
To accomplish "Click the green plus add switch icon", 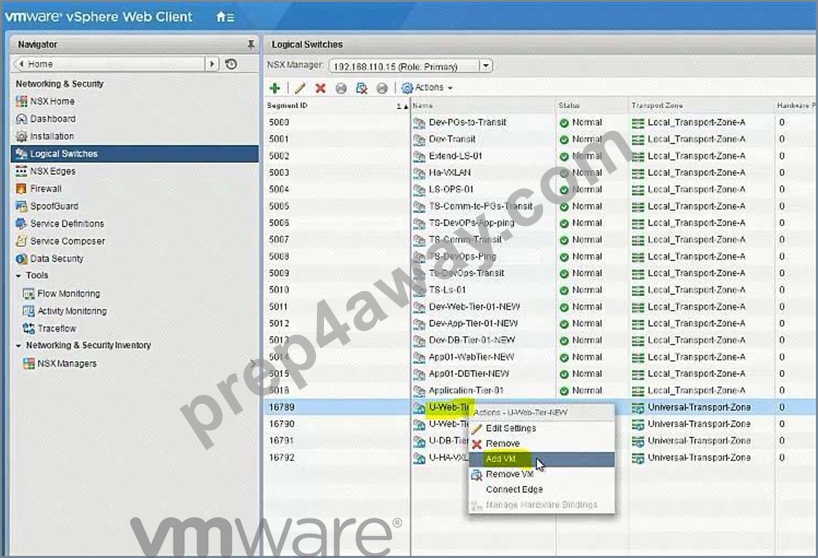I will click(274, 88).
